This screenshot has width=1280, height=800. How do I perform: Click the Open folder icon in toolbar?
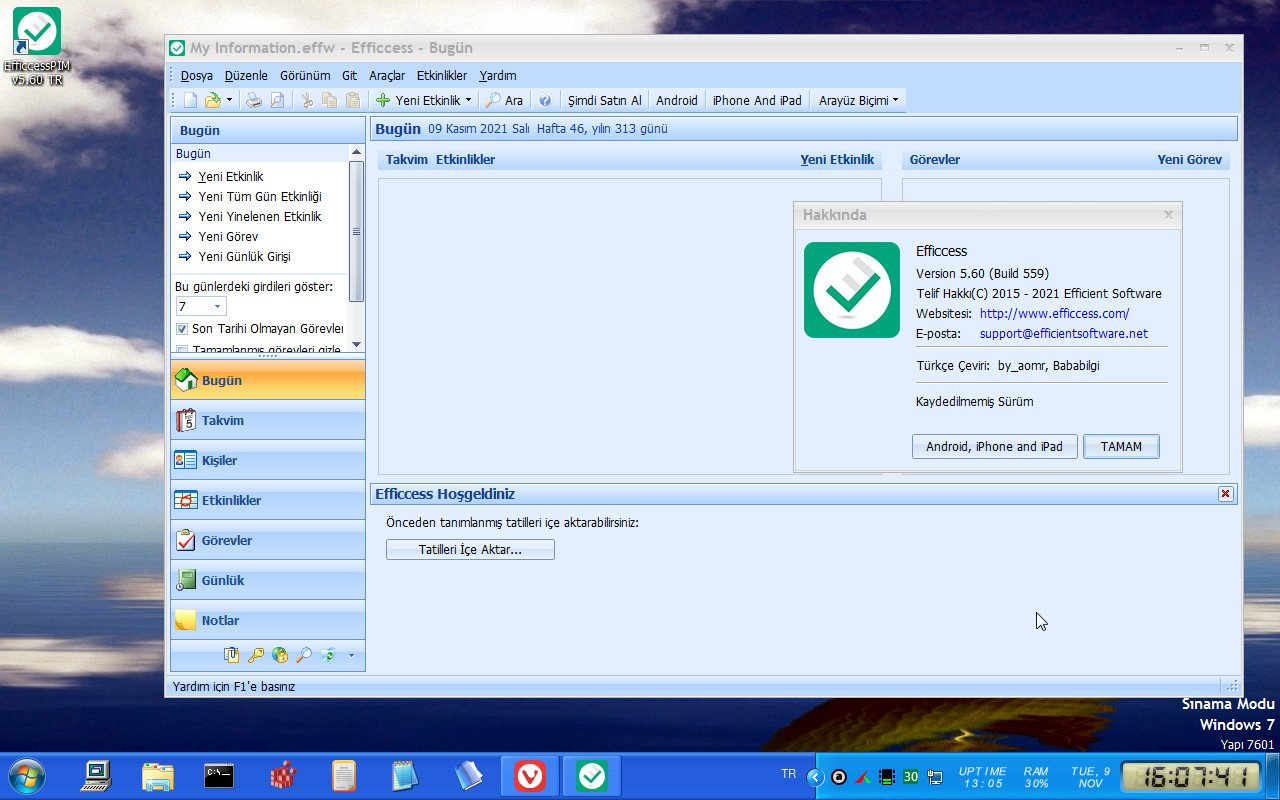[212, 100]
